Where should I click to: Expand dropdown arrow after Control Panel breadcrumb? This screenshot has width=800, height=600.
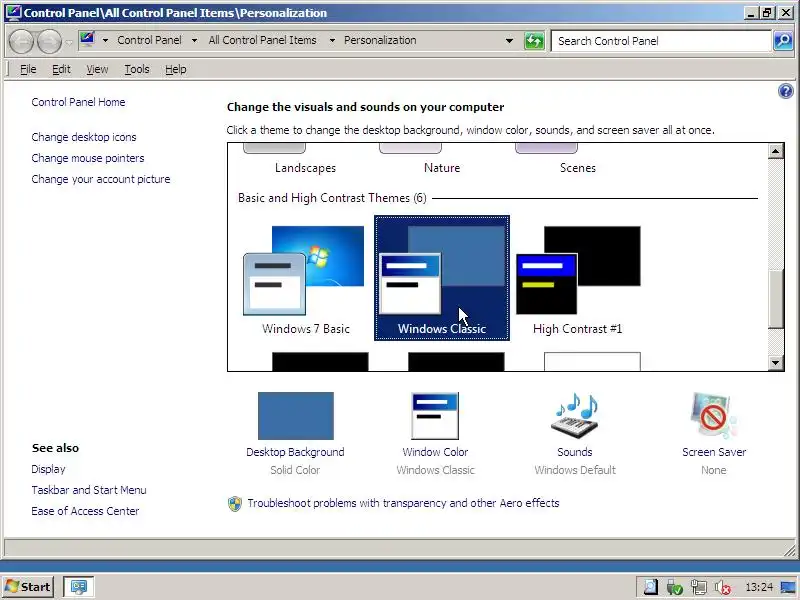pos(194,40)
